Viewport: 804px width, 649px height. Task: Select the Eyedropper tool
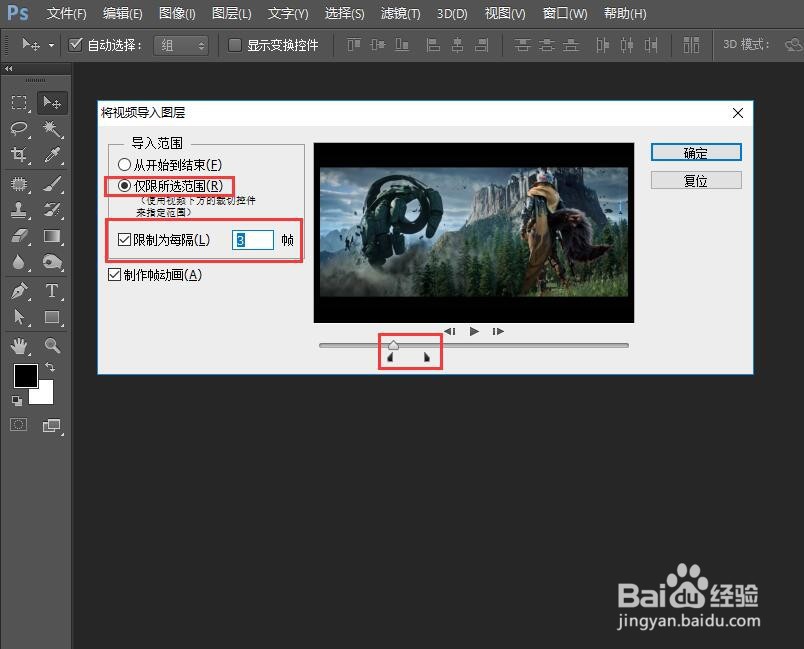[x=52, y=154]
